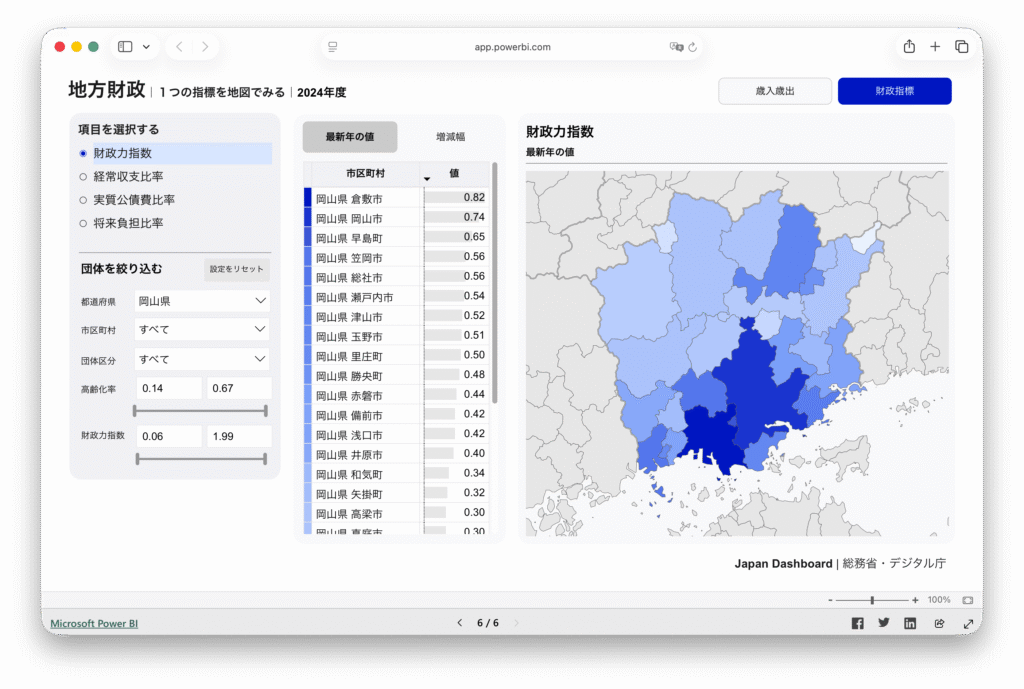Image resolution: width=1024 pixels, height=689 pixels.
Task: Sort by the 市区町村 column header
Action: [366, 174]
